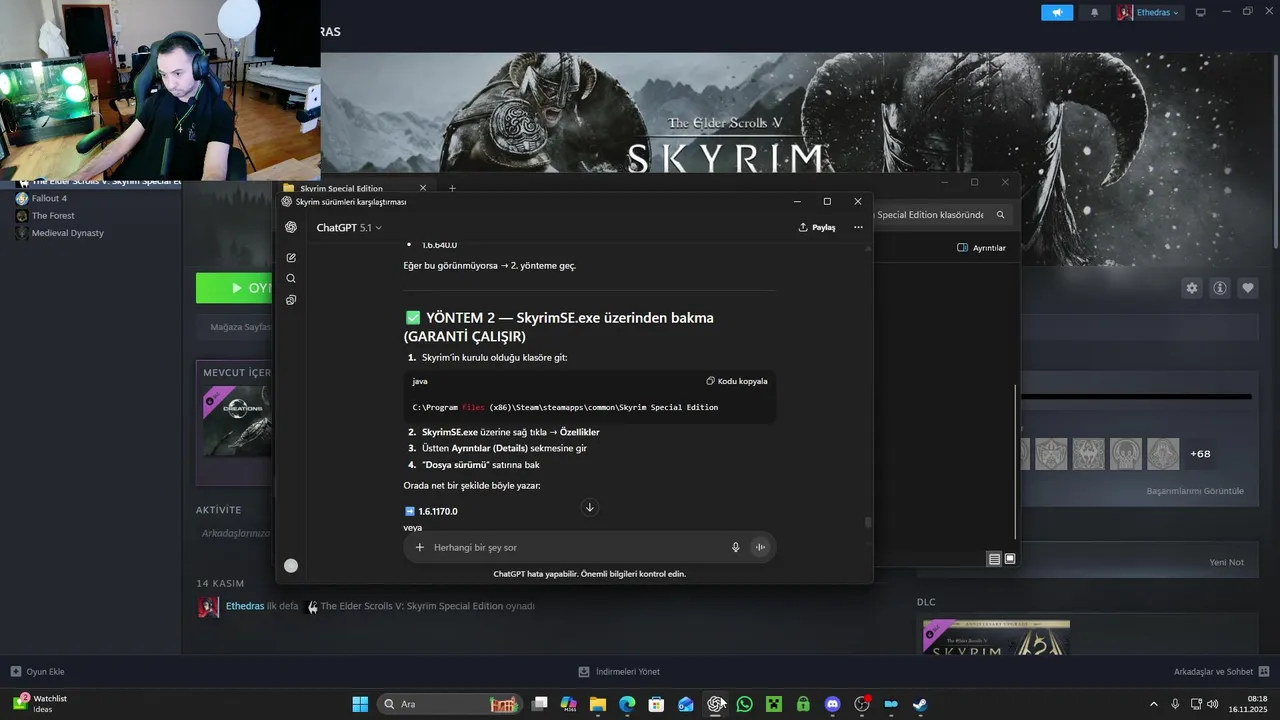Toggle Steam Big Picture monitor icon
The height and width of the screenshot is (720, 1280).
(1201, 12)
